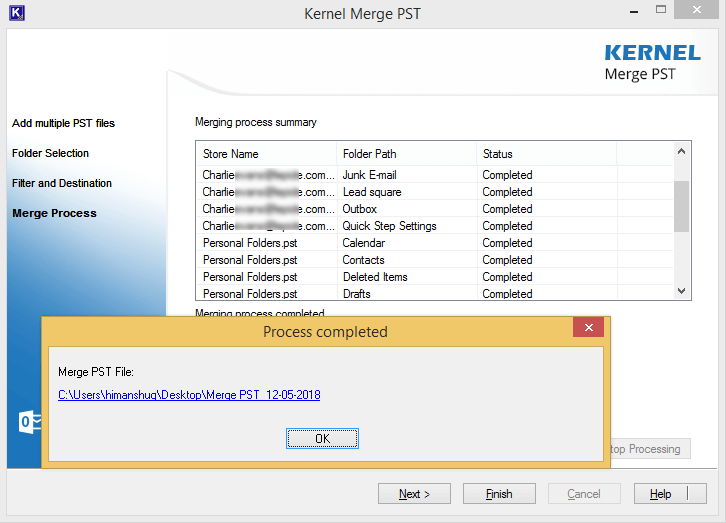Select the Junk E-mail row

click(435, 175)
